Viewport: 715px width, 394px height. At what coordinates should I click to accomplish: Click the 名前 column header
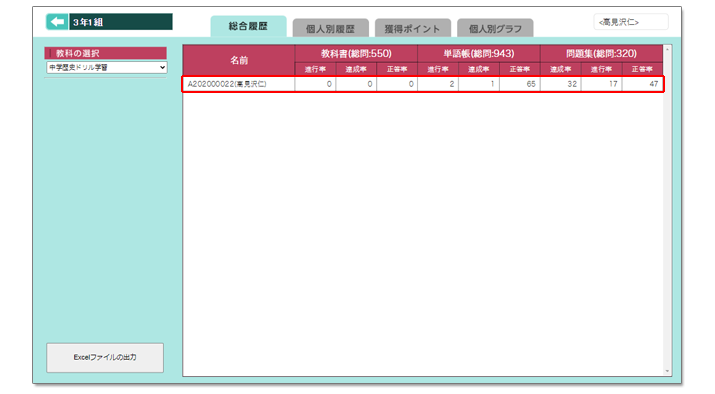pyautogui.click(x=239, y=60)
